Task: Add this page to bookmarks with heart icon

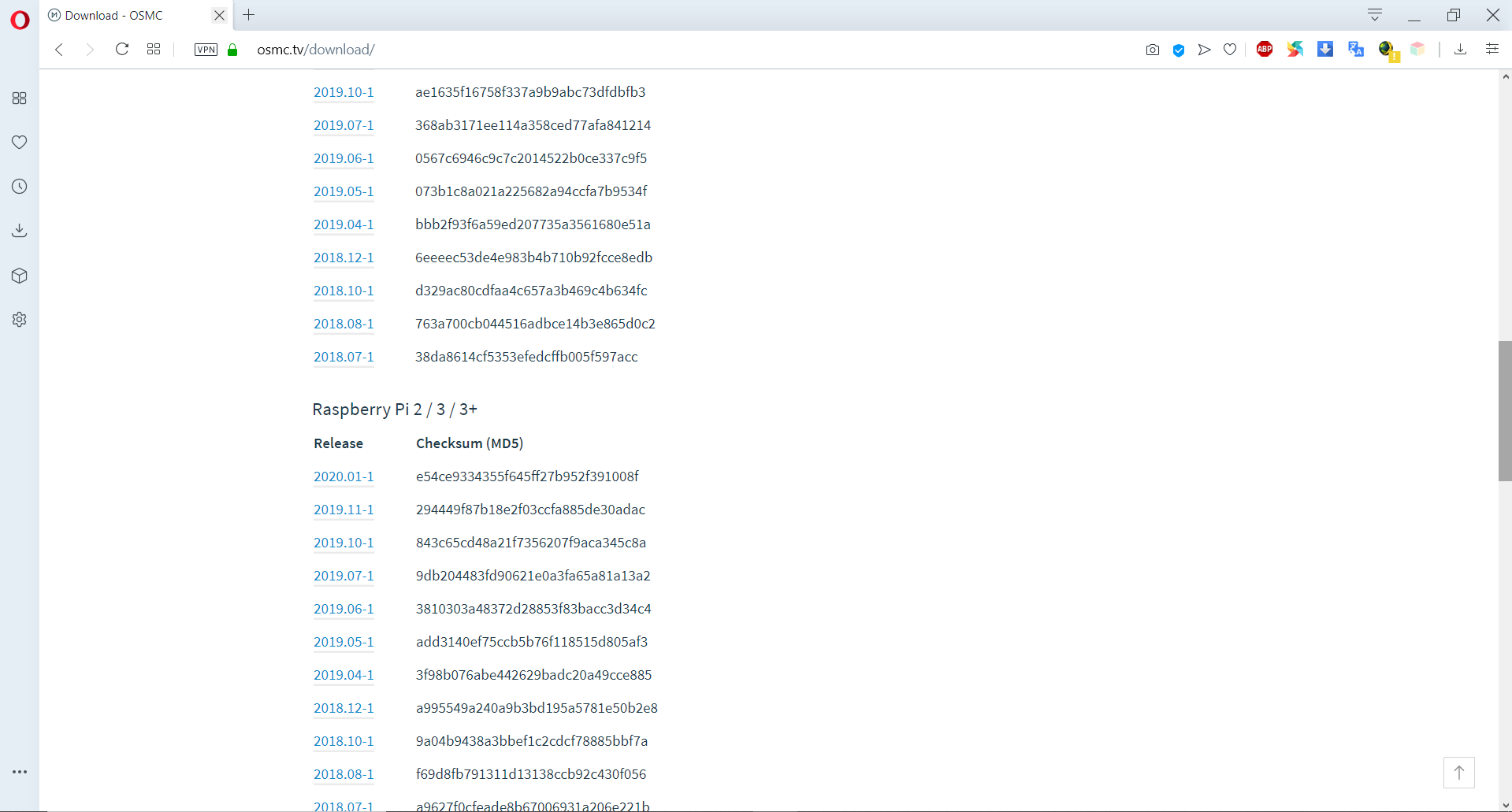Action: point(1230,50)
